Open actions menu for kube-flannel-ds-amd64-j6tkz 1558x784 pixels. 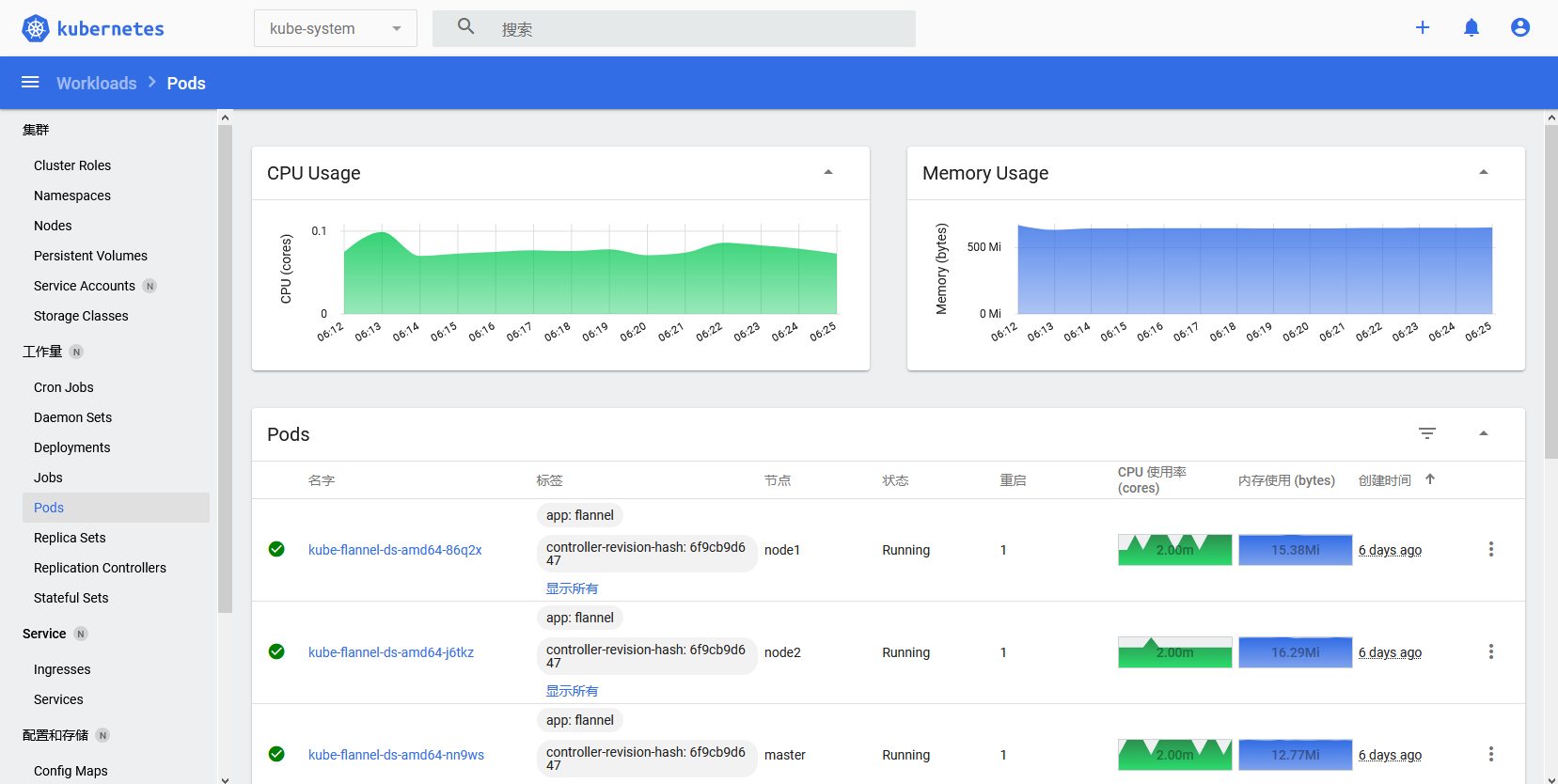click(1491, 652)
